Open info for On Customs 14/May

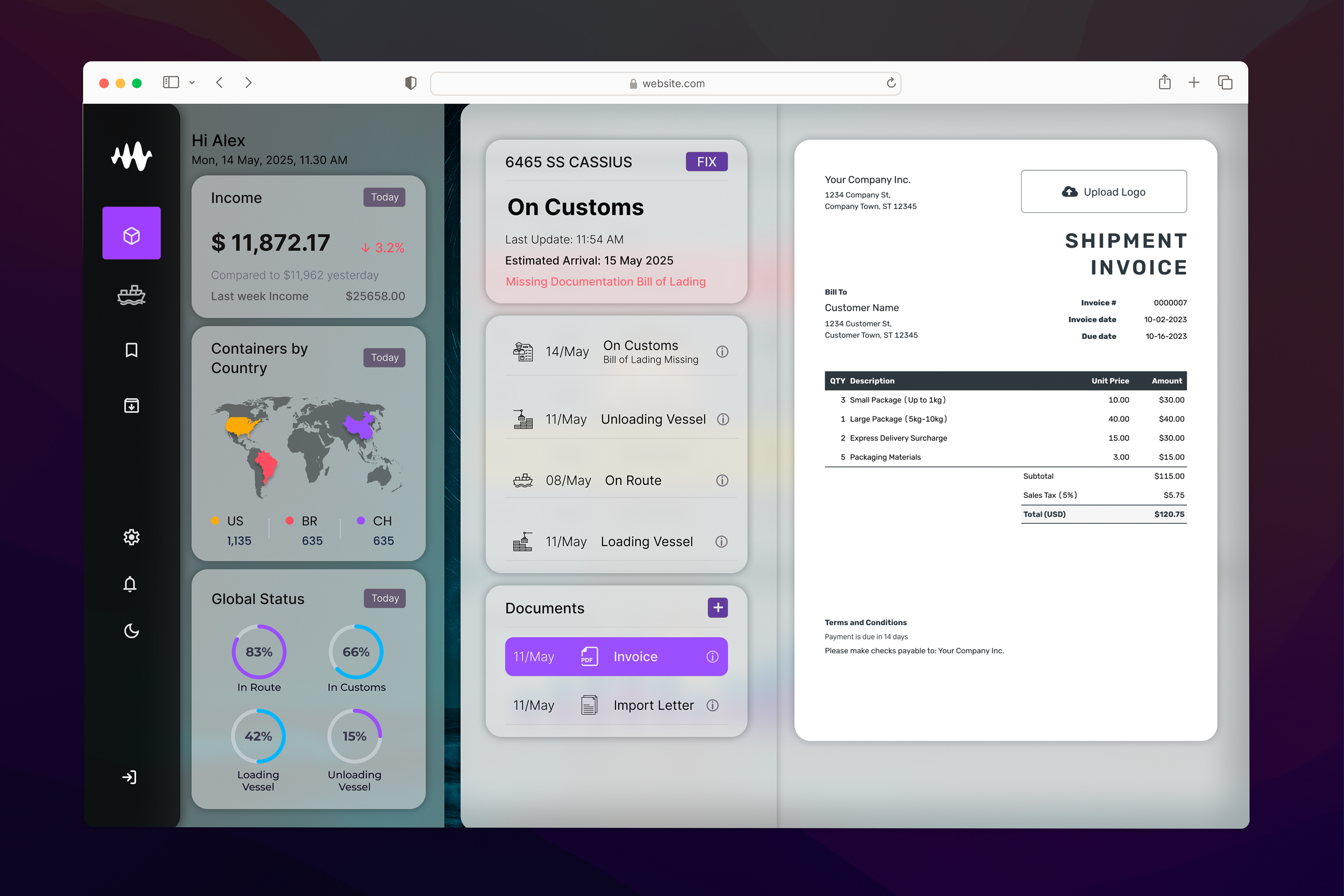722,351
